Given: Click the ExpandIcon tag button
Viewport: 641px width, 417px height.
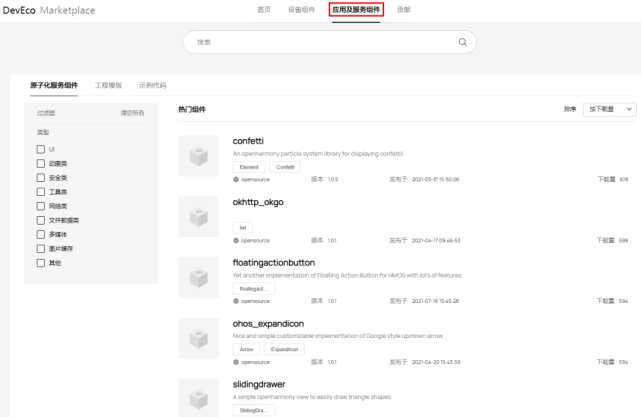Looking at the screenshot, I should tap(284, 350).
